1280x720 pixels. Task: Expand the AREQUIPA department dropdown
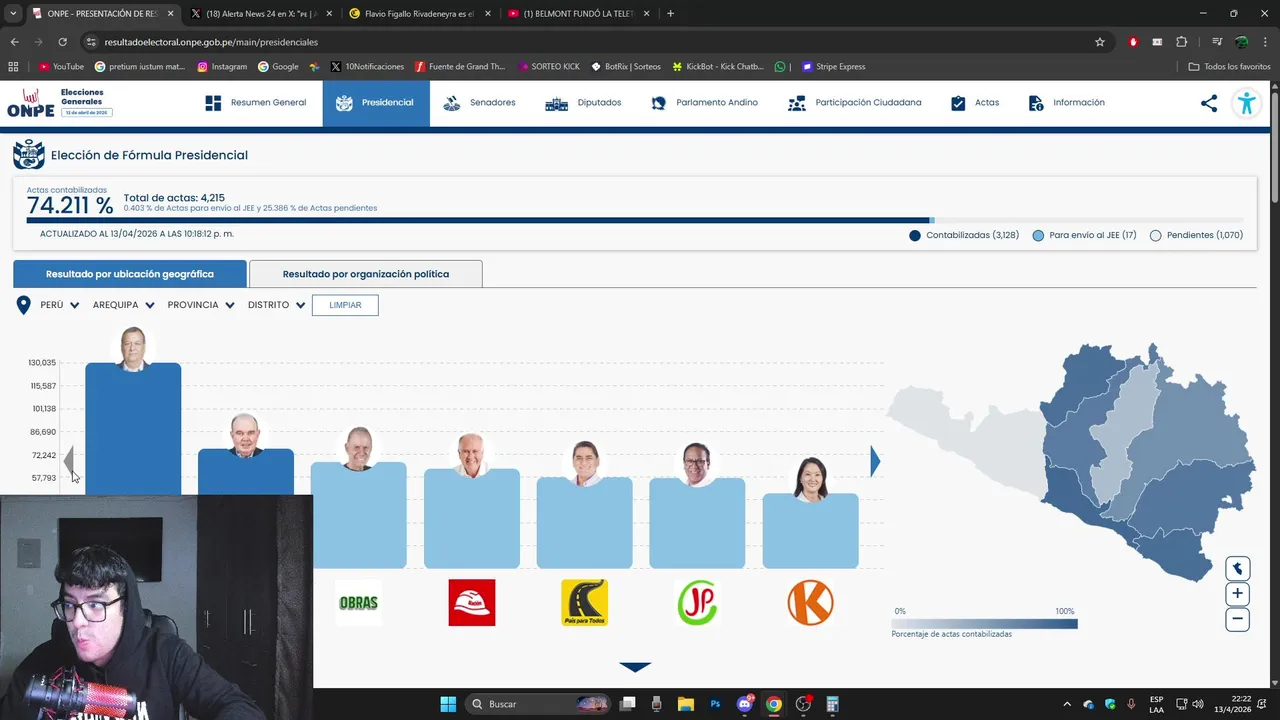point(124,305)
